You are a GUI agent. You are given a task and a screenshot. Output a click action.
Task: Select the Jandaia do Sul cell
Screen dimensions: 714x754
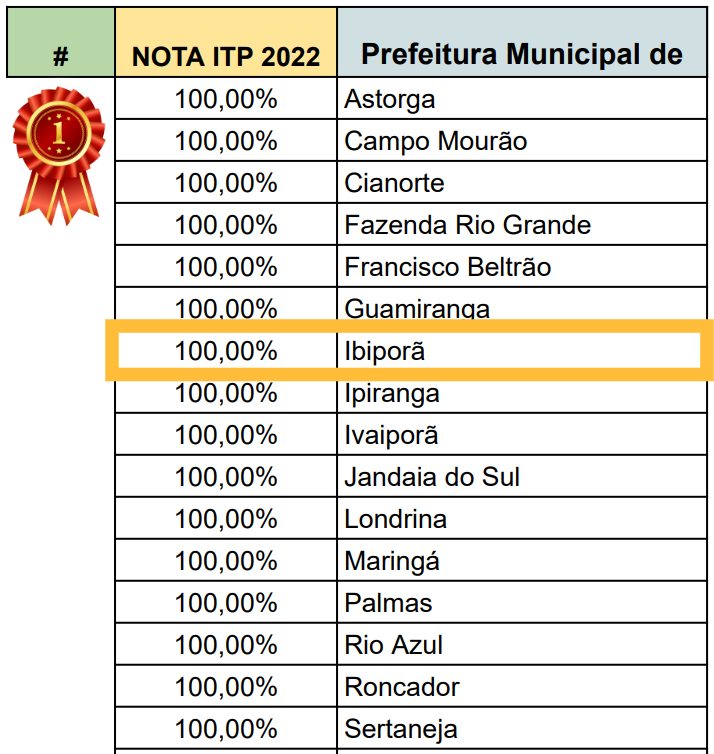(x=522, y=477)
